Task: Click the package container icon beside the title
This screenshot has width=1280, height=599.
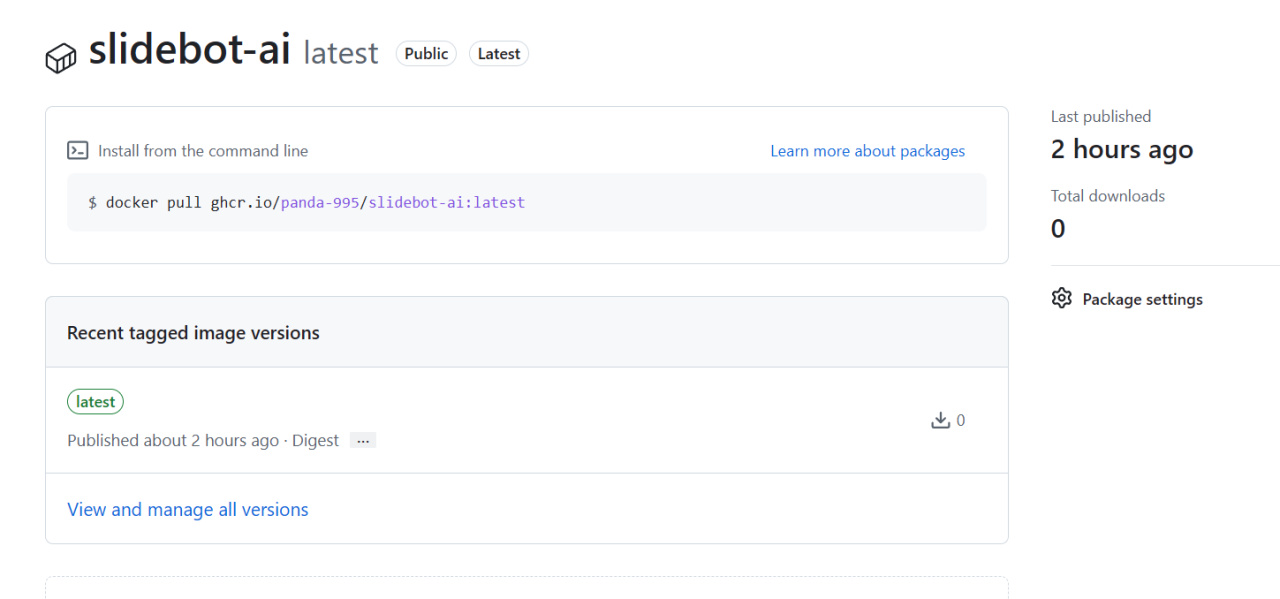Action: coord(61,57)
